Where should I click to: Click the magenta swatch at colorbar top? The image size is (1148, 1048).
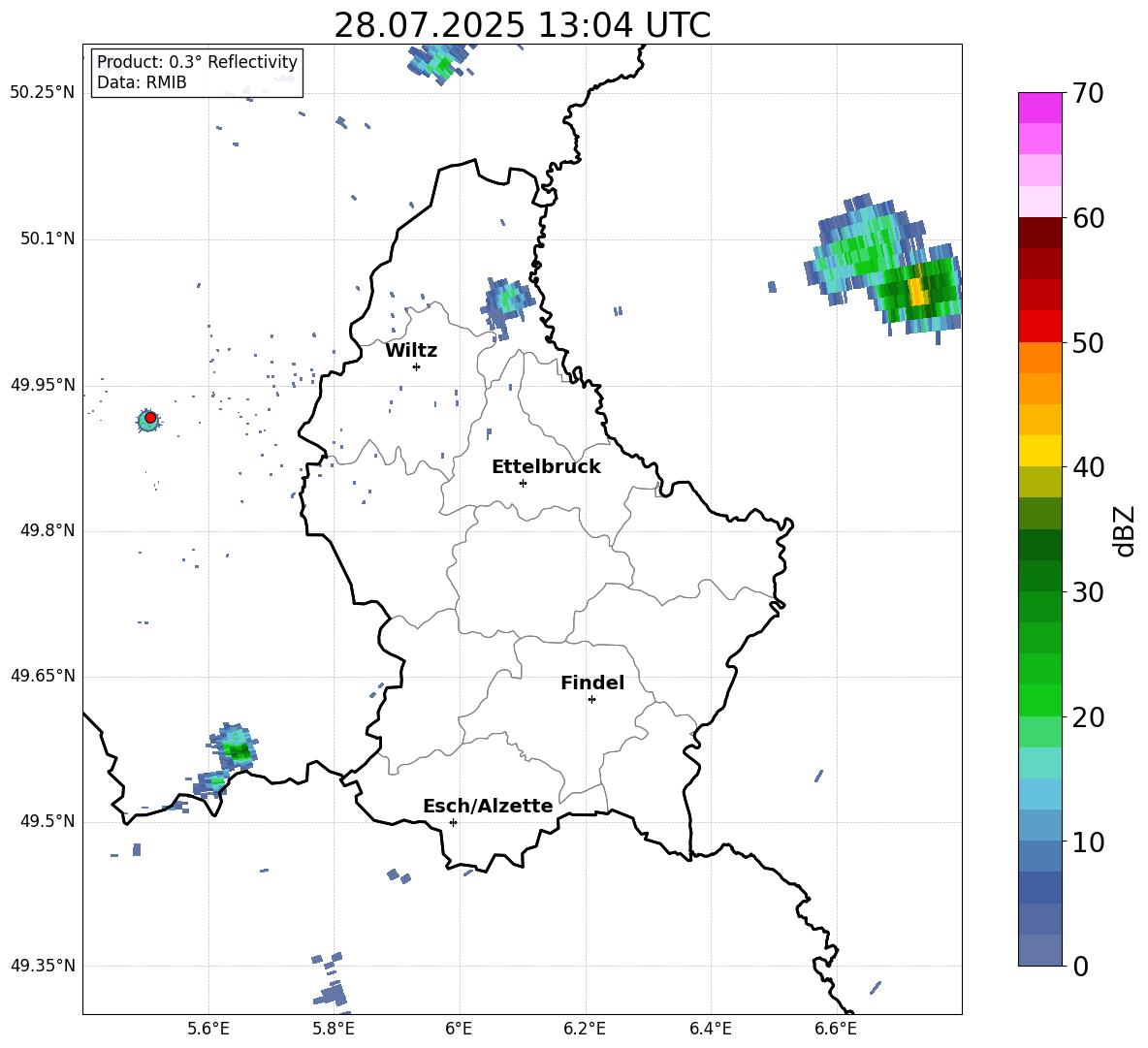[1039, 108]
